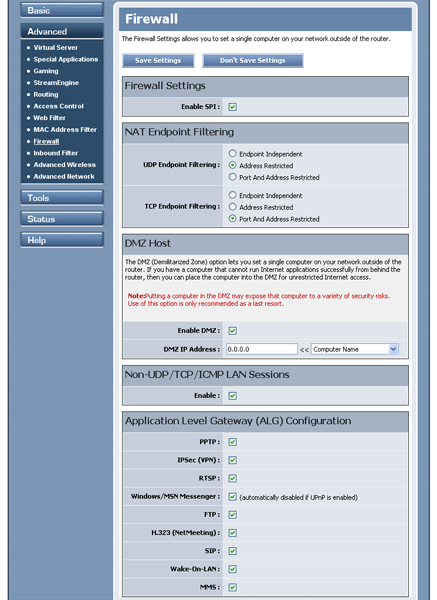This screenshot has width=437, height=600.
Task: Toggle the Wake-On-LAN checkbox
Action: 232,569
